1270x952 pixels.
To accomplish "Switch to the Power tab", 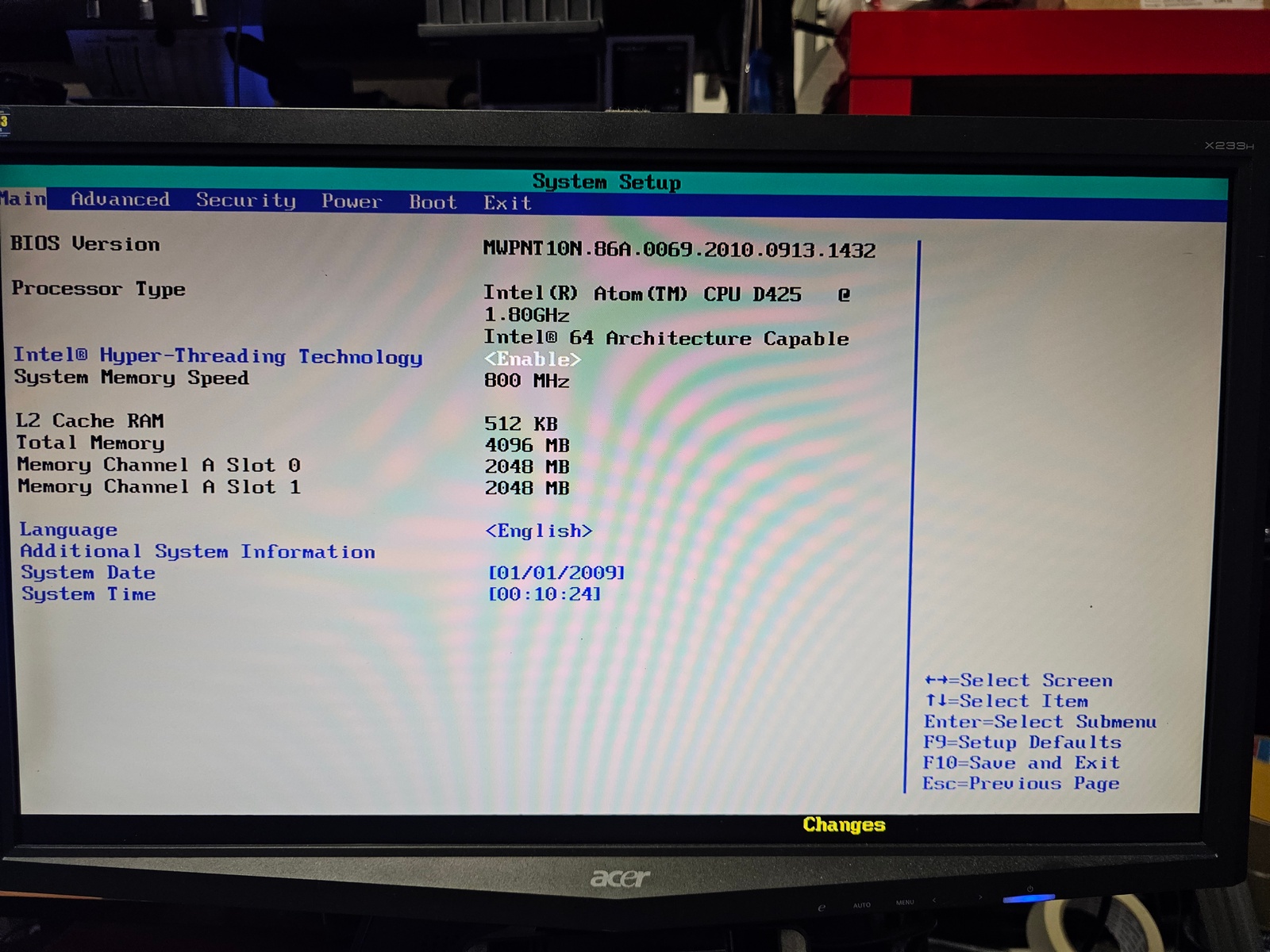I will [352, 202].
